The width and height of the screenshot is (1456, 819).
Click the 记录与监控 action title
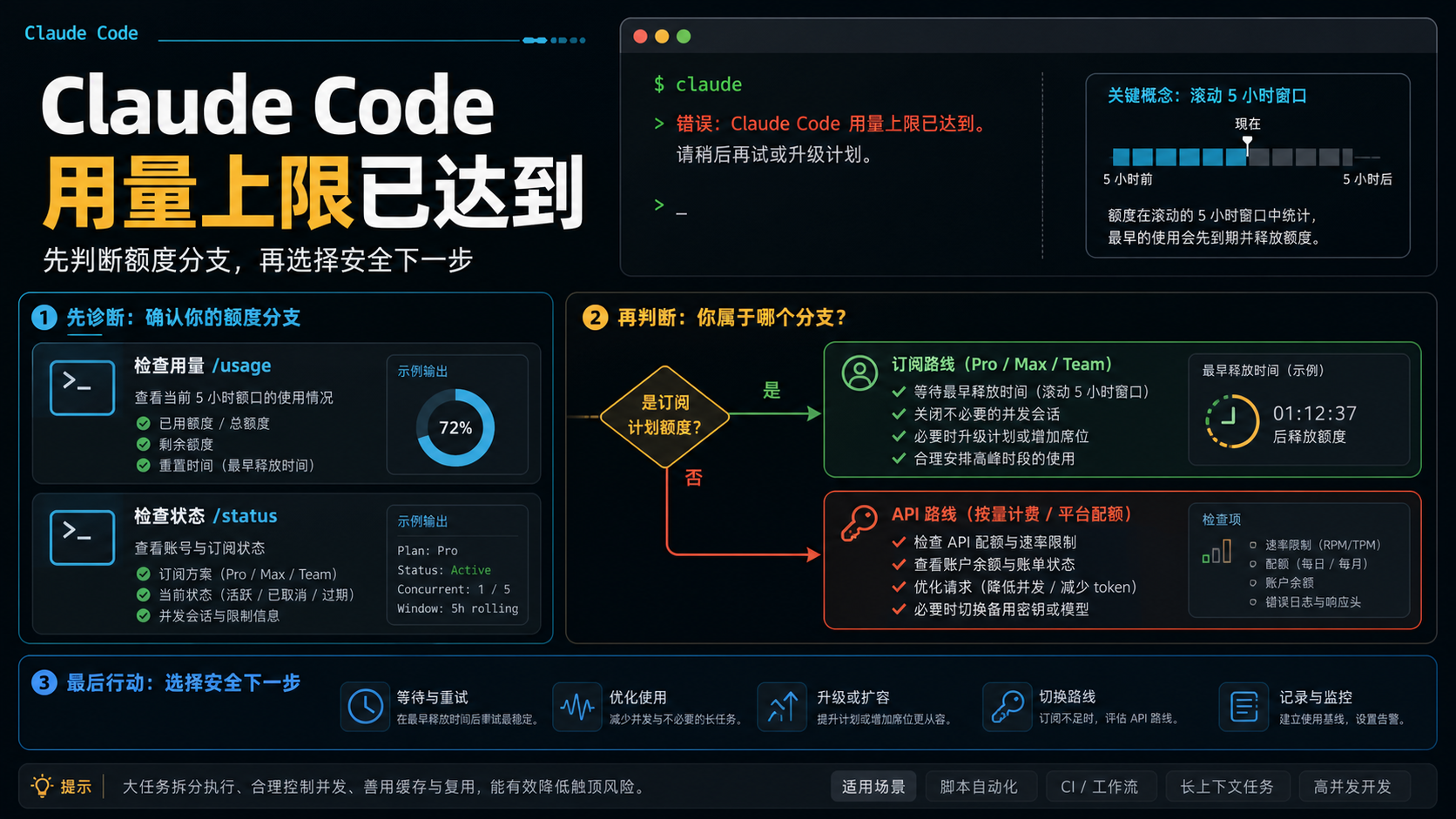[x=1316, y=697]
